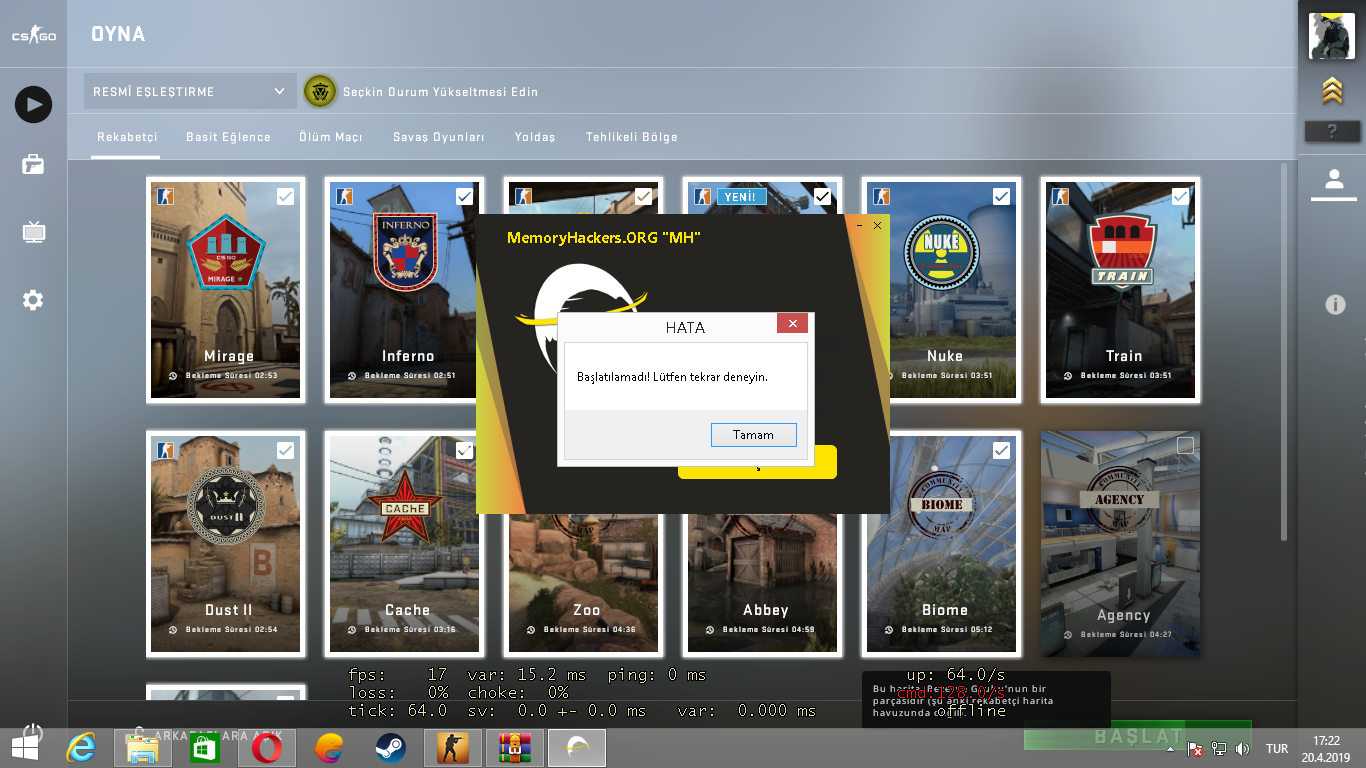Toggle the checkbox on the YENİ card

[822, 197]
